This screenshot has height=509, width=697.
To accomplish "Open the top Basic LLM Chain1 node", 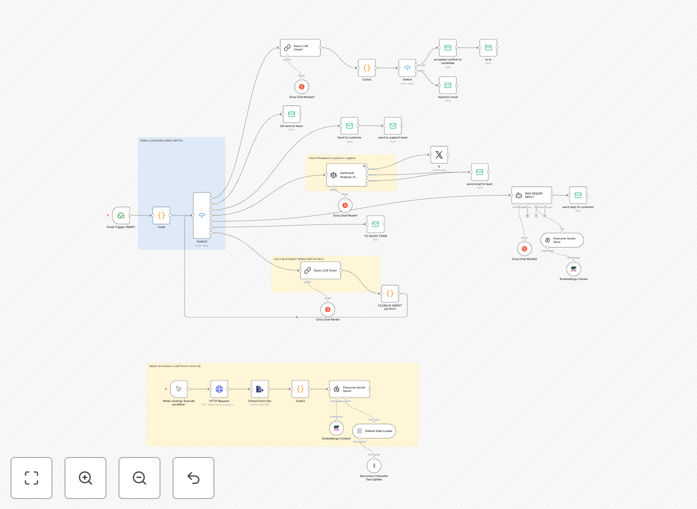I will 300,48.
